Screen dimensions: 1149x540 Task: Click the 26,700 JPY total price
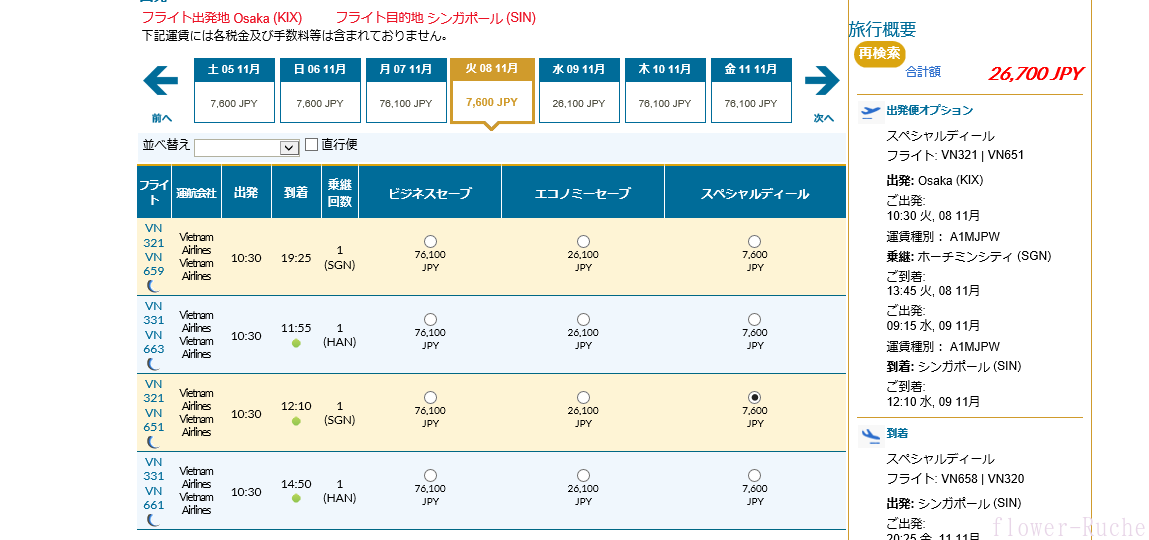(1035, 73)
